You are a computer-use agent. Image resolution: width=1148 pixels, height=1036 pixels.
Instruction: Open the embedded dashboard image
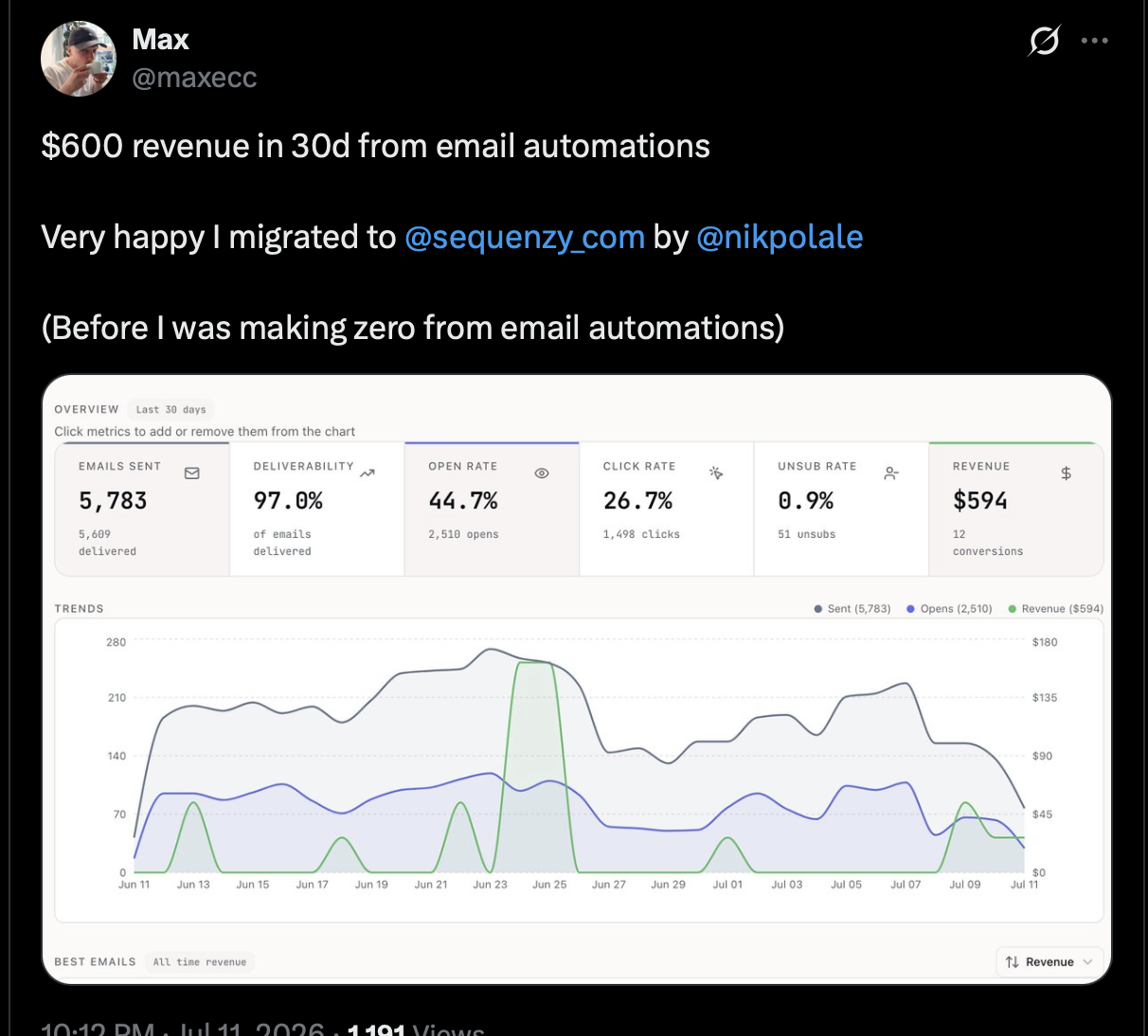click(x=576, y=679)
